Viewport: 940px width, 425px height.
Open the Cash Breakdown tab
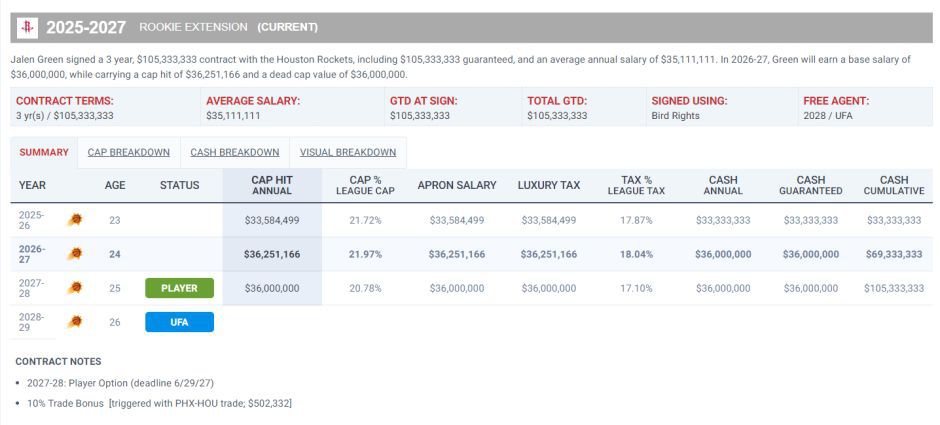point(235,152)
